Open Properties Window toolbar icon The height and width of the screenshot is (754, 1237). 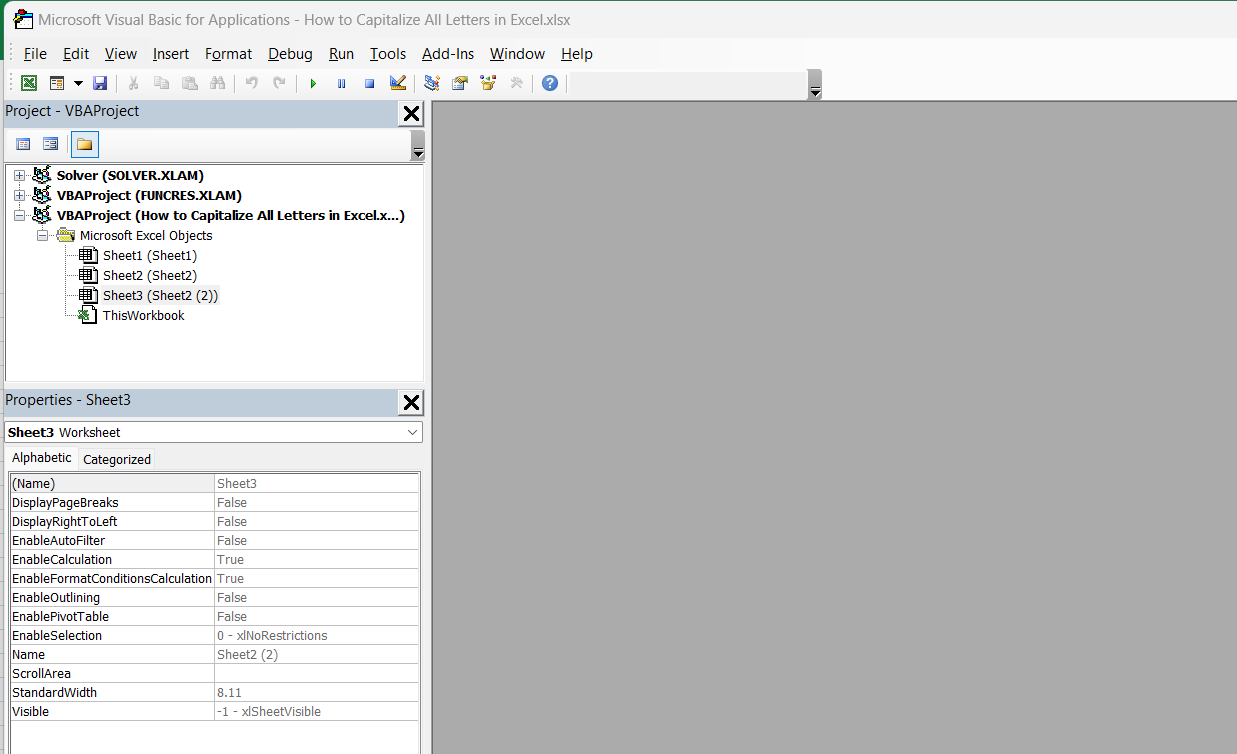(460, 83)
